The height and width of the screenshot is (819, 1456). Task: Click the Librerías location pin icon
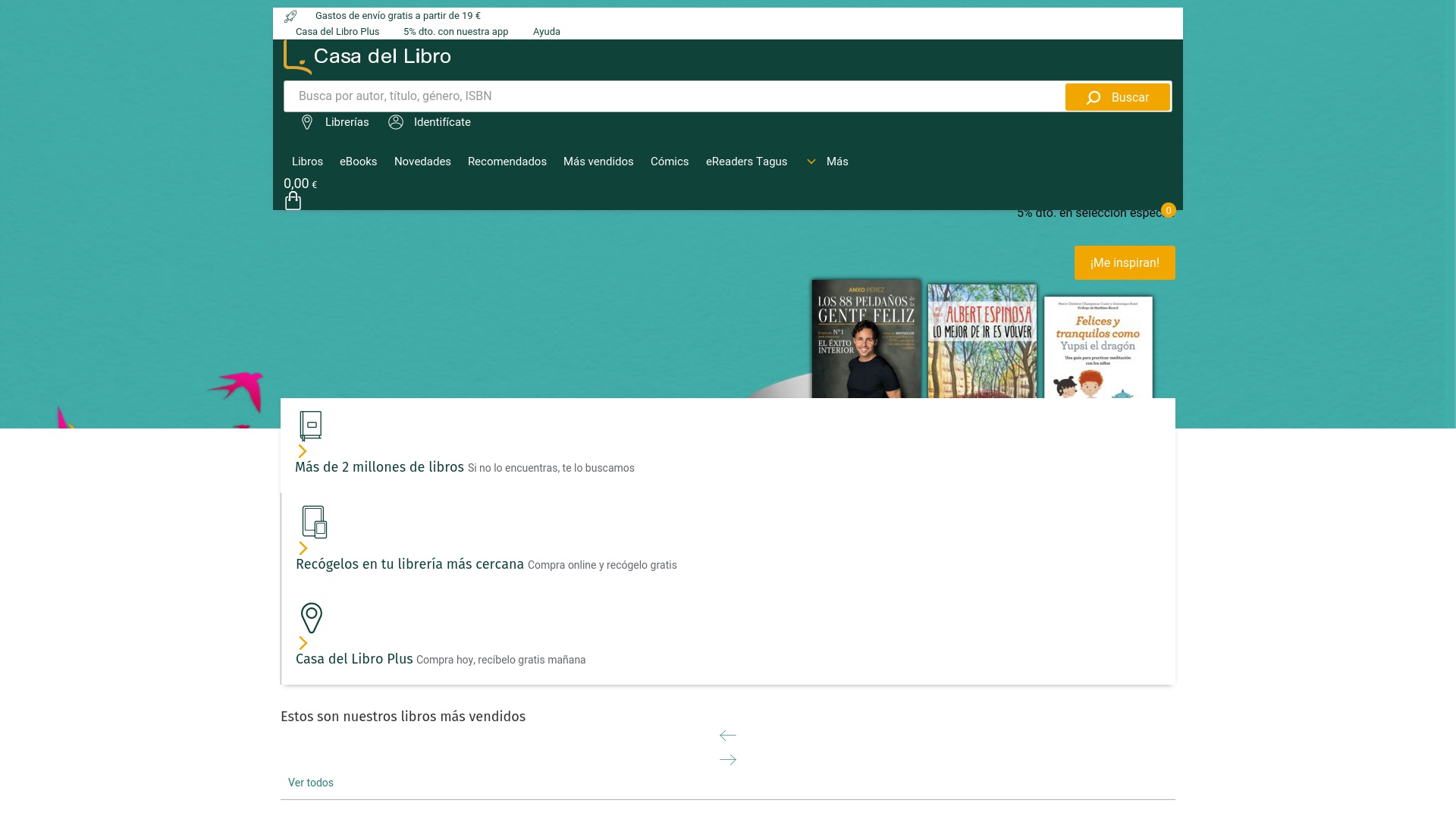(x=307, y=122)
